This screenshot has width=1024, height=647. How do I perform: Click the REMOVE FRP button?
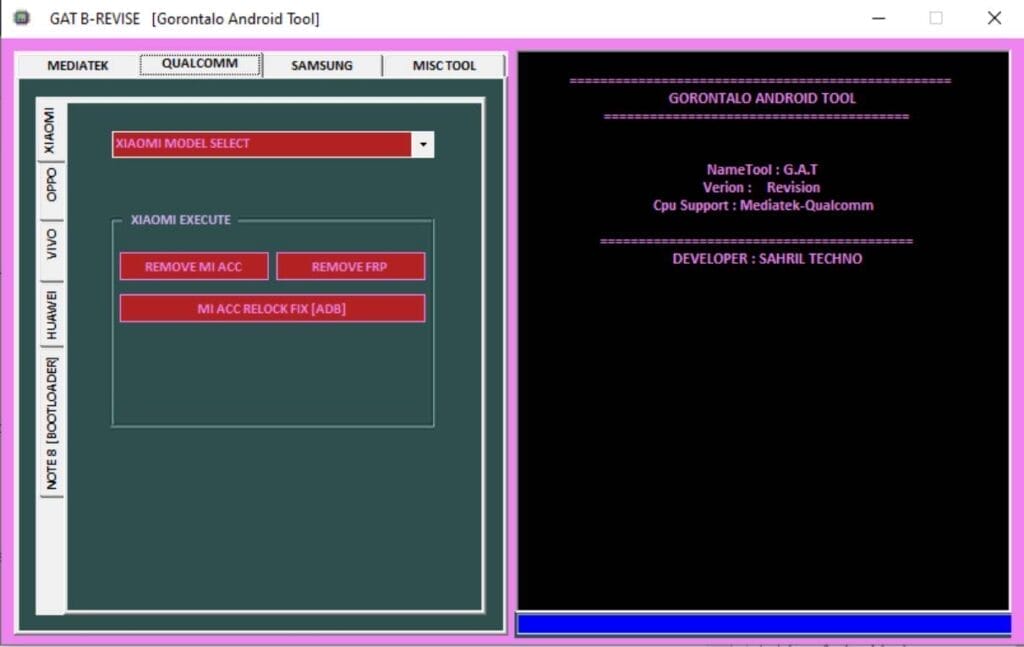(x=350, y=266)
